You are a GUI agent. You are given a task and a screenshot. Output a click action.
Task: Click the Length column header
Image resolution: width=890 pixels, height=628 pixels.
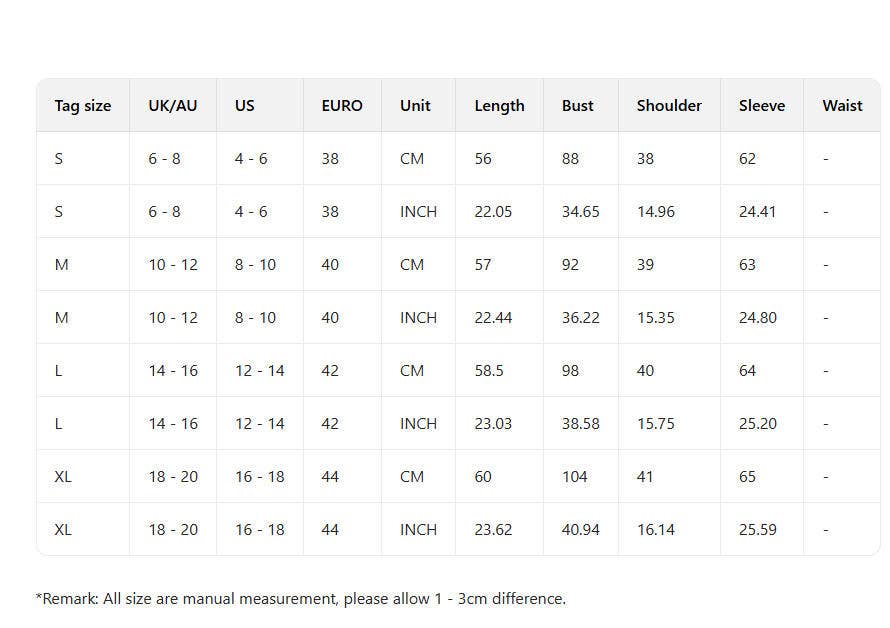pyautogui.click(x=499, y=105)
